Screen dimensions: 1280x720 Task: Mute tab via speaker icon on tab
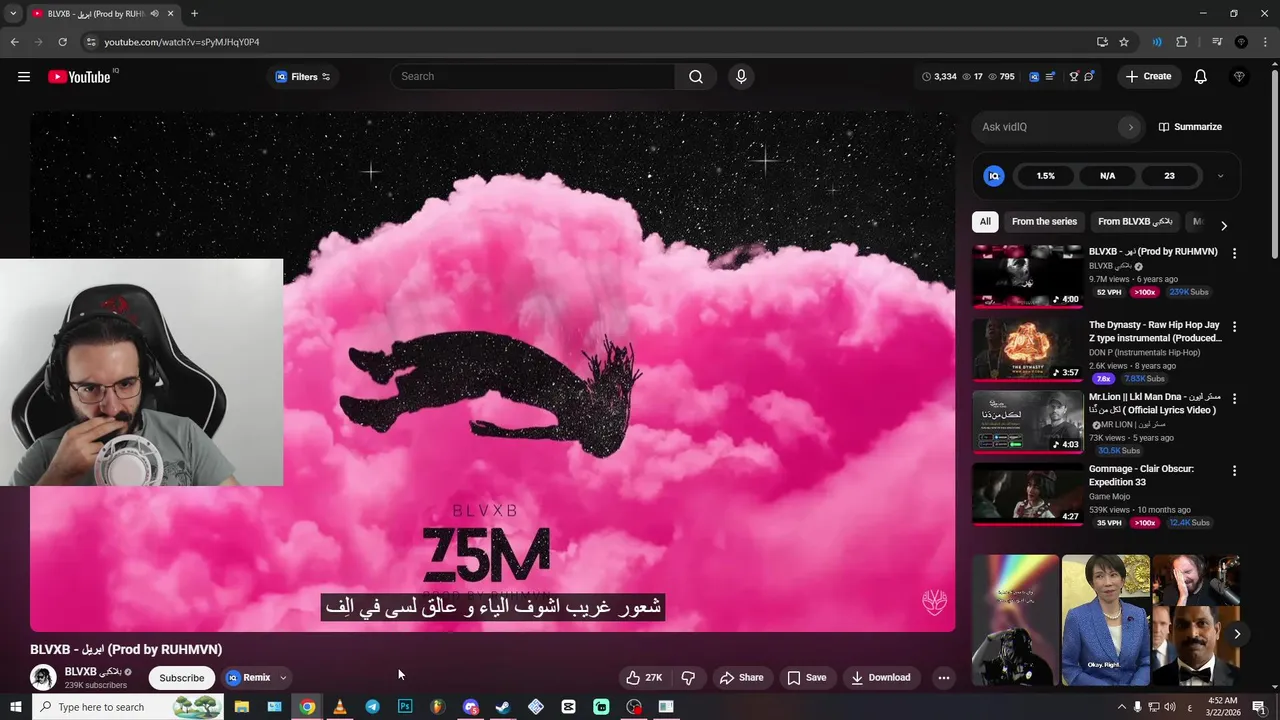[154, 14]
